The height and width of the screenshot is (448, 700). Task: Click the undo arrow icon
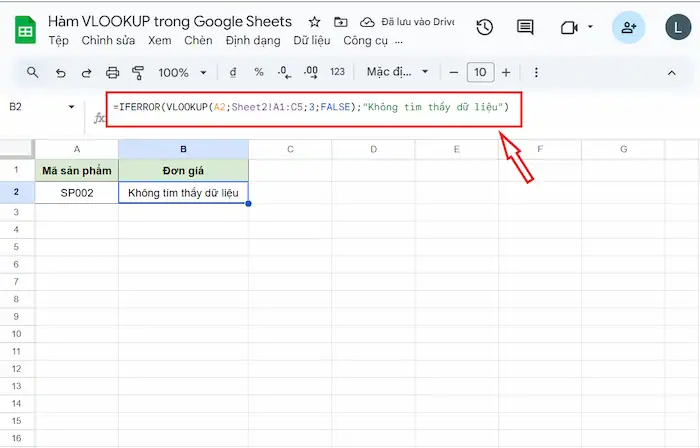61,72
